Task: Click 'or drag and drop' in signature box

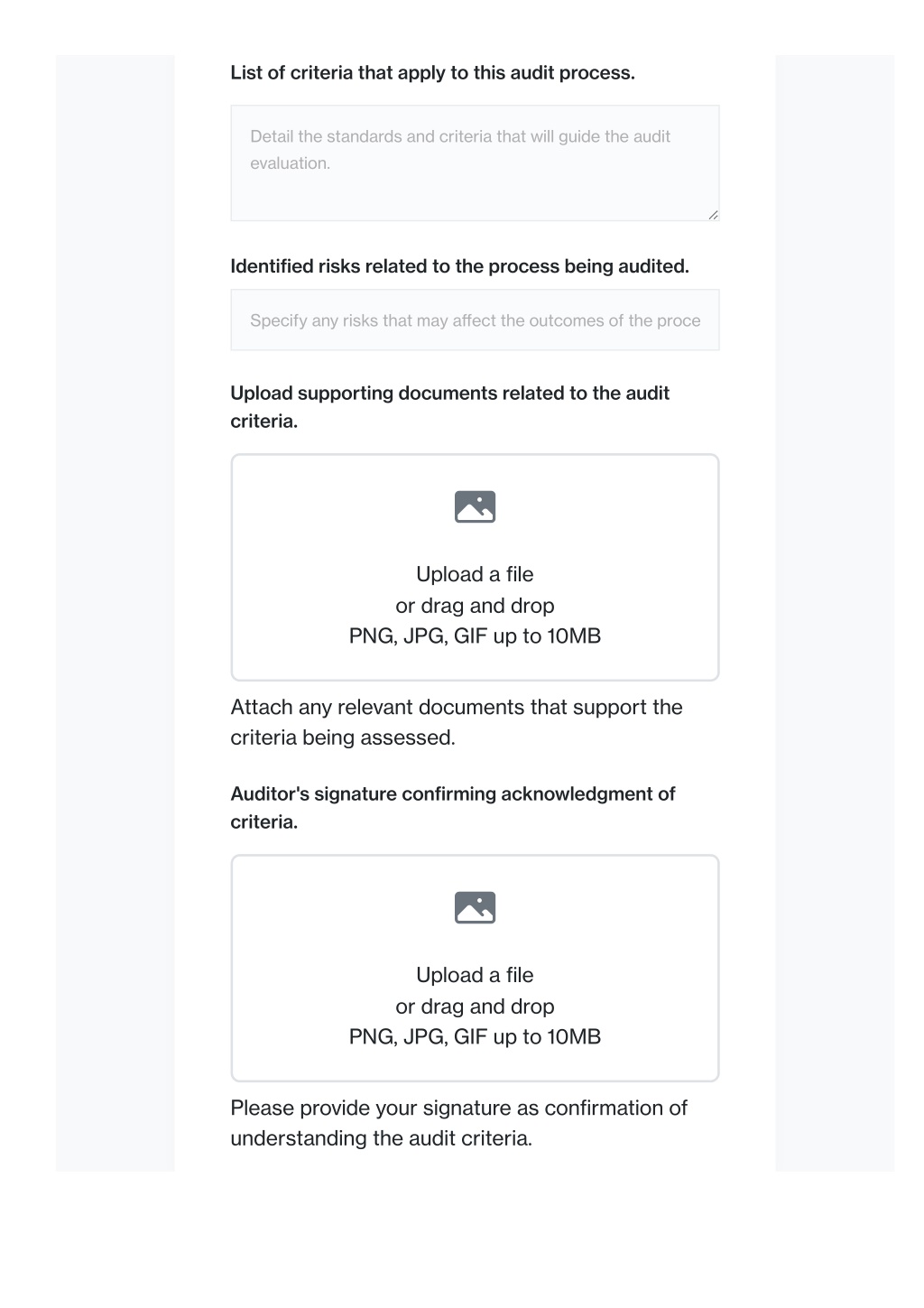Action: (x=475, y=1007)
